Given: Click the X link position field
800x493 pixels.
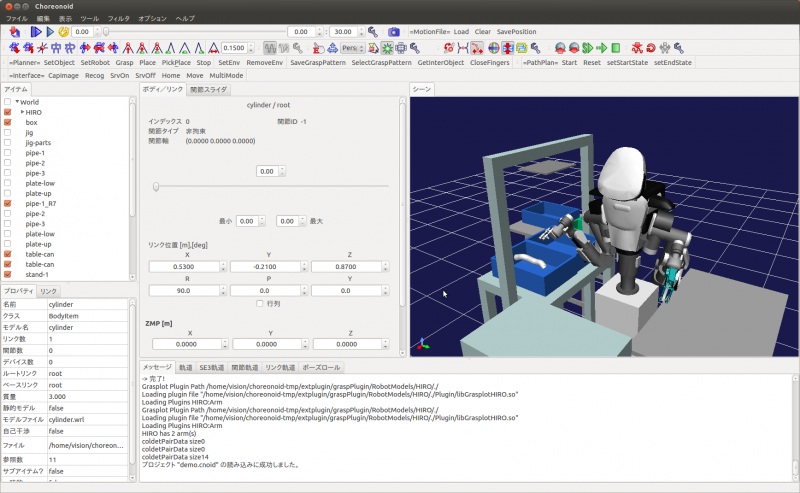Looking at the screenshot, I should [x=187, y=266].
